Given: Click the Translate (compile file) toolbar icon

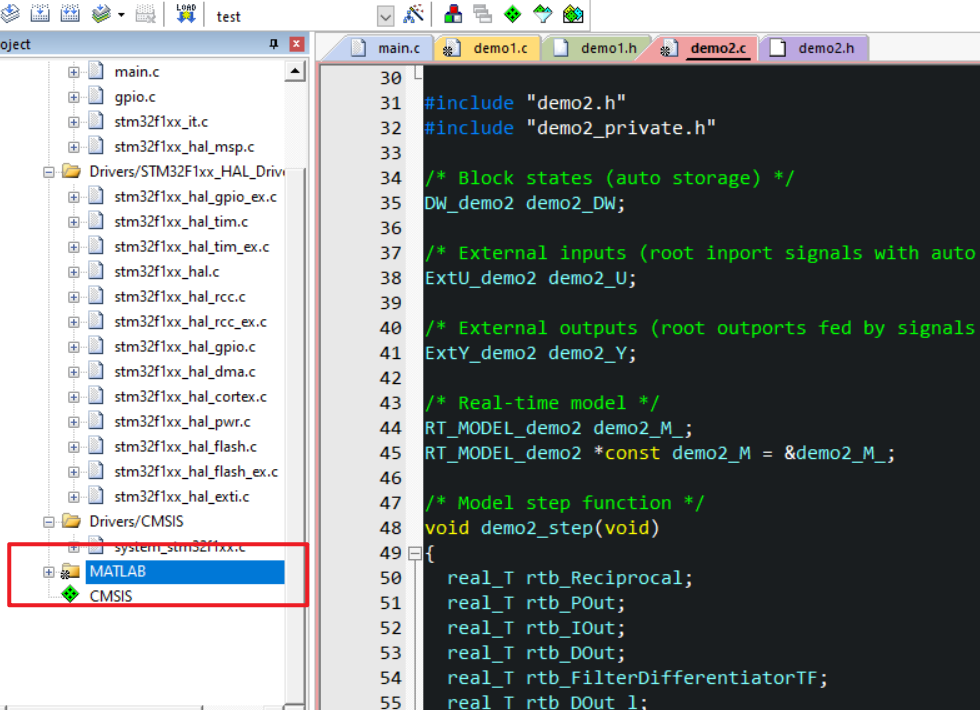Looking at the screenshot, I should coord(9,14).
